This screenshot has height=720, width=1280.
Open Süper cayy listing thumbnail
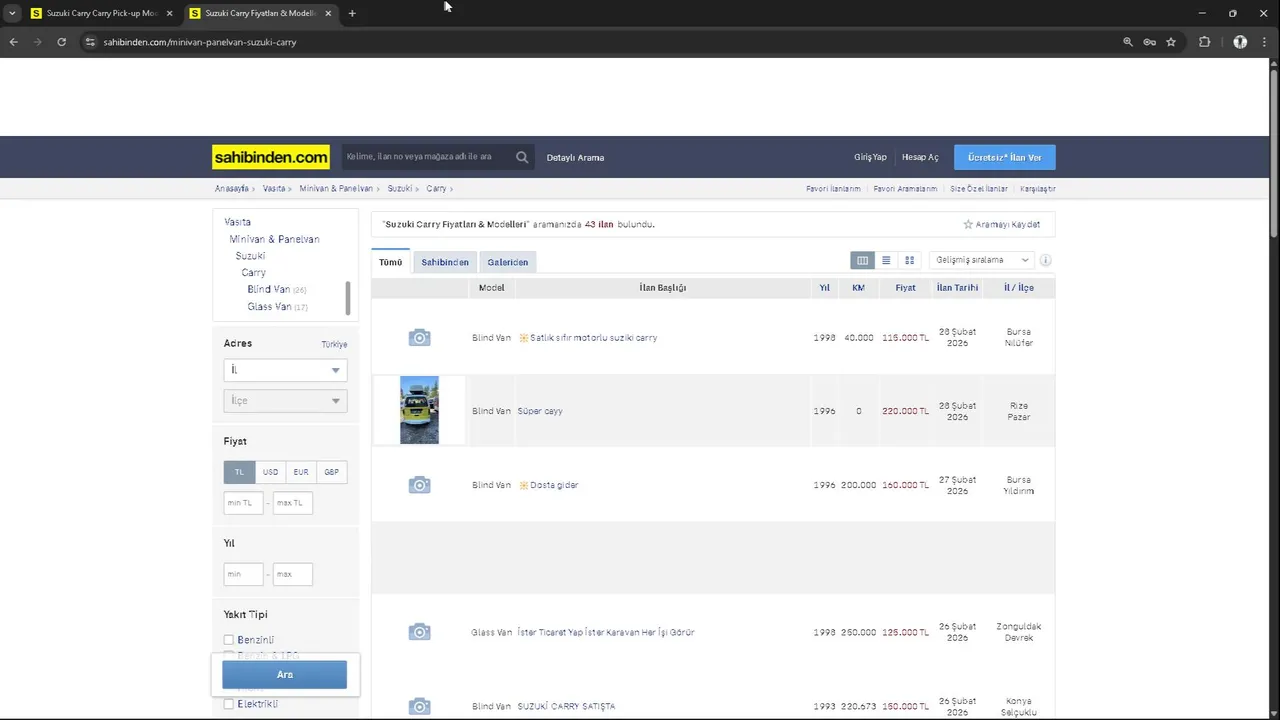tap(419, 410)
